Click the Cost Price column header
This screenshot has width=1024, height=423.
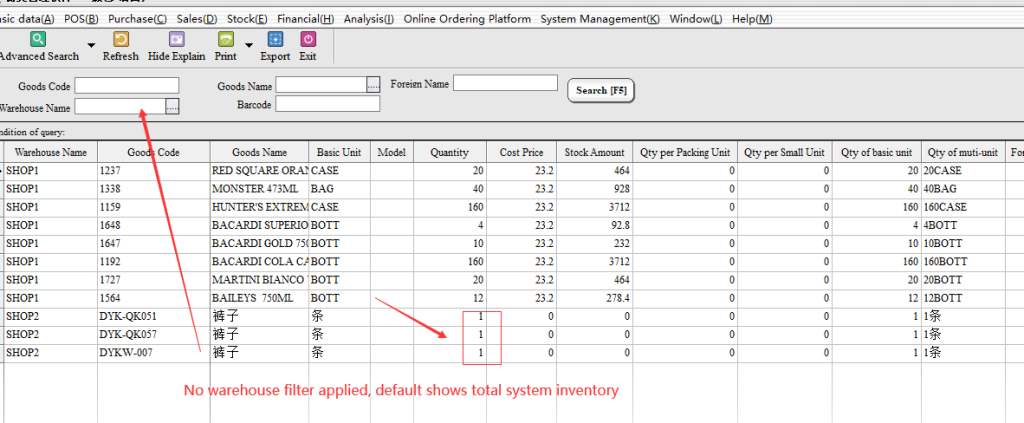(x=521, y=152)
